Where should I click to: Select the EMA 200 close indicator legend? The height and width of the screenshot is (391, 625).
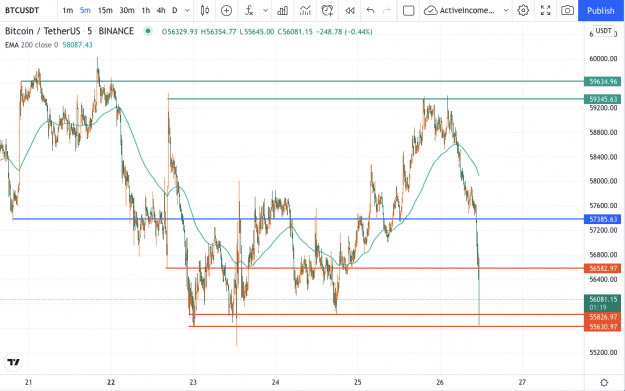point(31,45)
